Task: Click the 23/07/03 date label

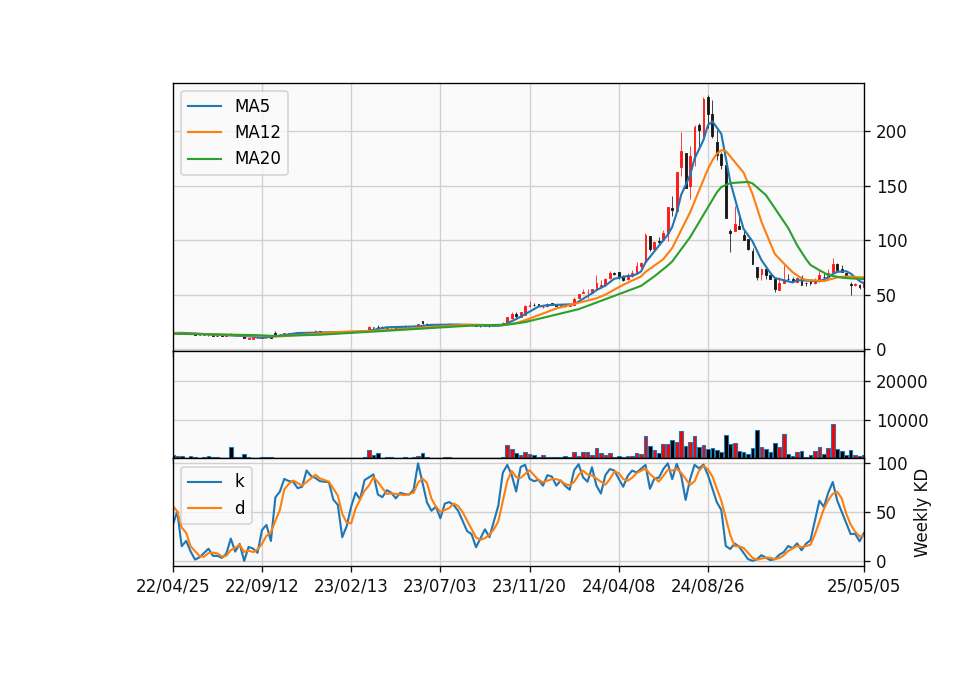Action: point(440,586)
